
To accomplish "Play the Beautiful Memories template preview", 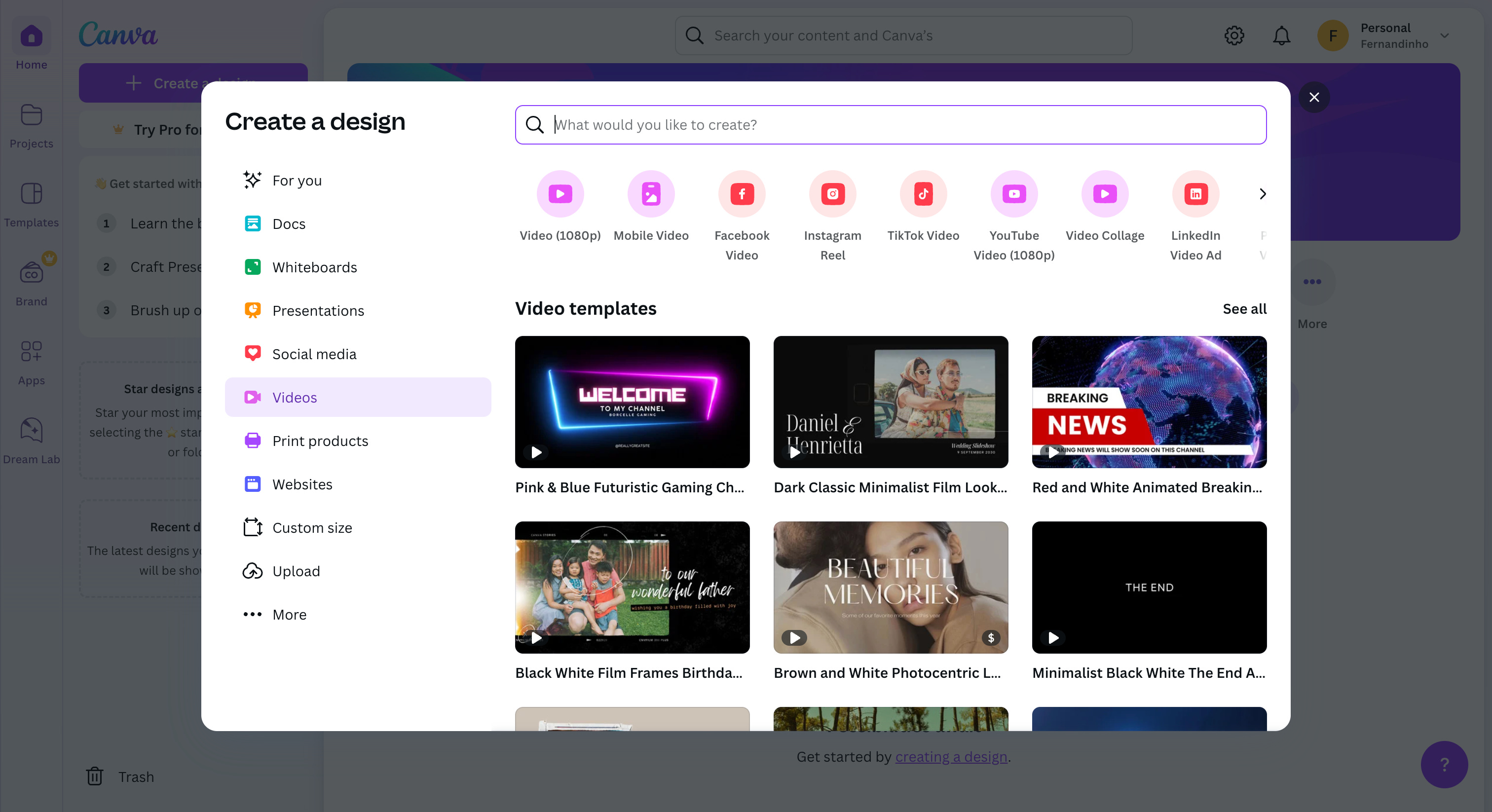I will (x=794, y=638).
